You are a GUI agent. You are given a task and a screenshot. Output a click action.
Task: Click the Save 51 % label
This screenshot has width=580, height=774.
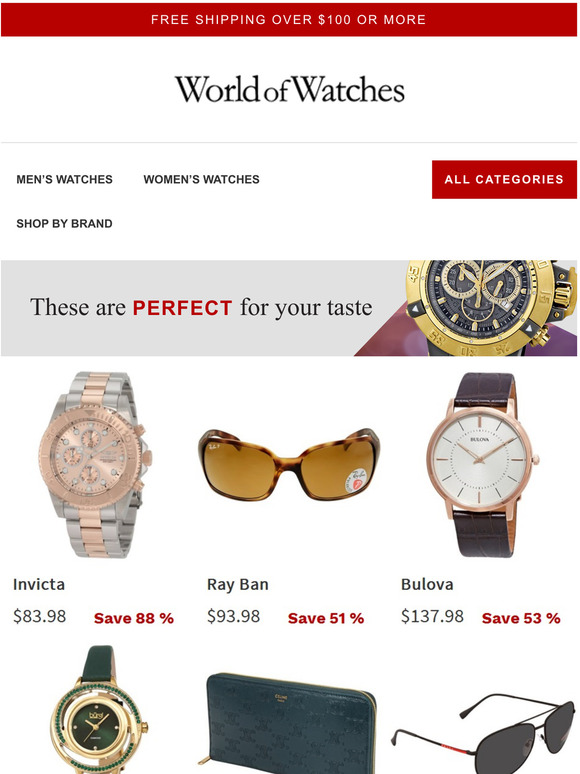coord(326,618)
